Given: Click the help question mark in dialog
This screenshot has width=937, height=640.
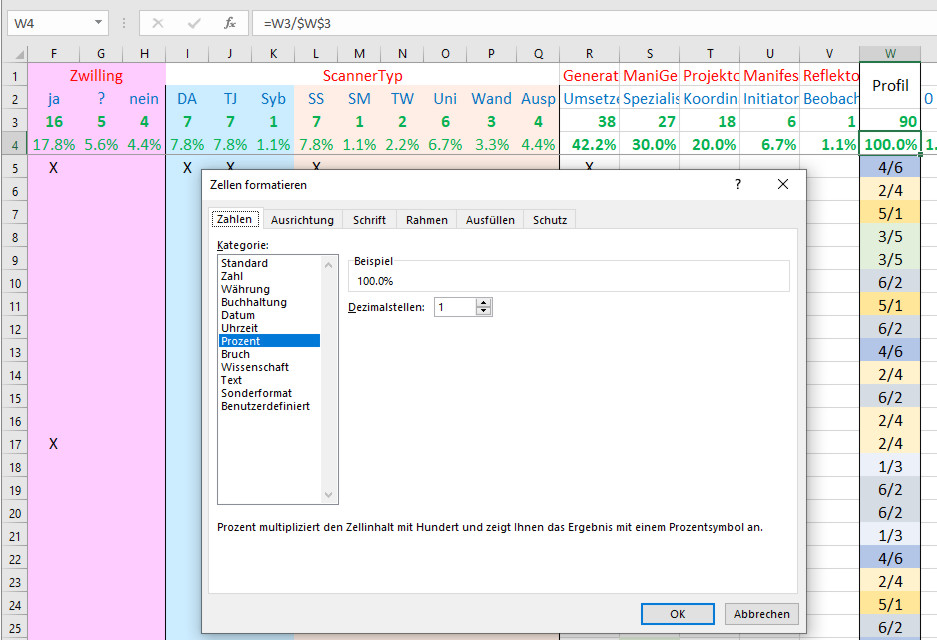Looking at the screenshot, I should pos(738,185).
